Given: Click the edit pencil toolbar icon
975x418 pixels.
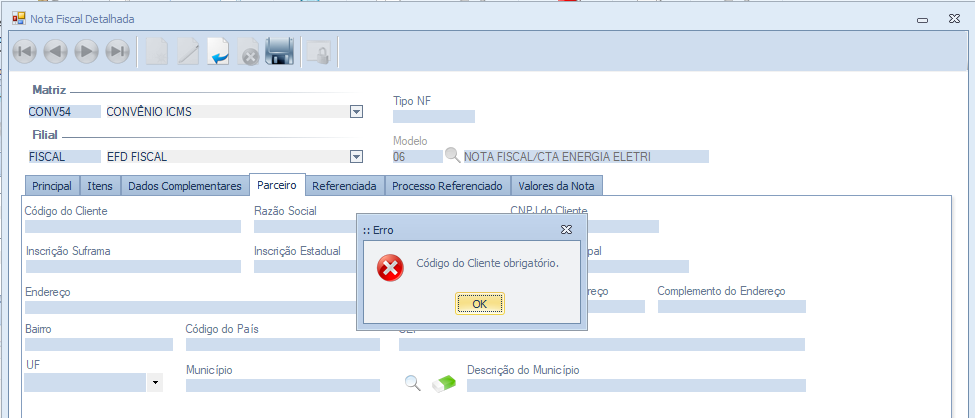Looking at the screenshot, I should [188, 52].
